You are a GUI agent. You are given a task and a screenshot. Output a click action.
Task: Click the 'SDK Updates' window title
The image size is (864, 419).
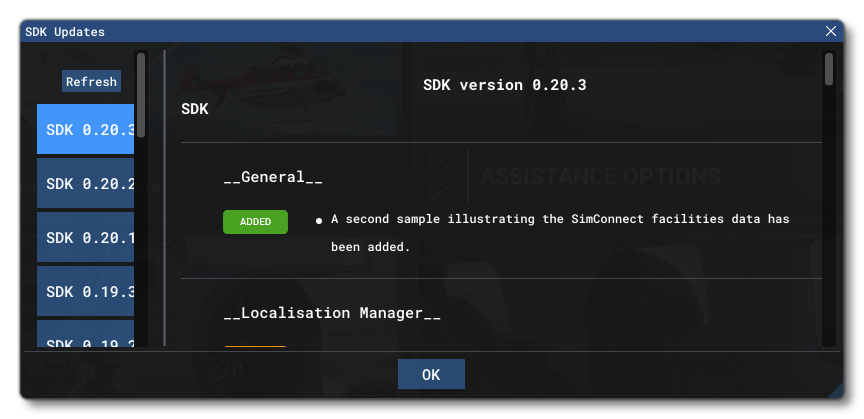[65, 32]
